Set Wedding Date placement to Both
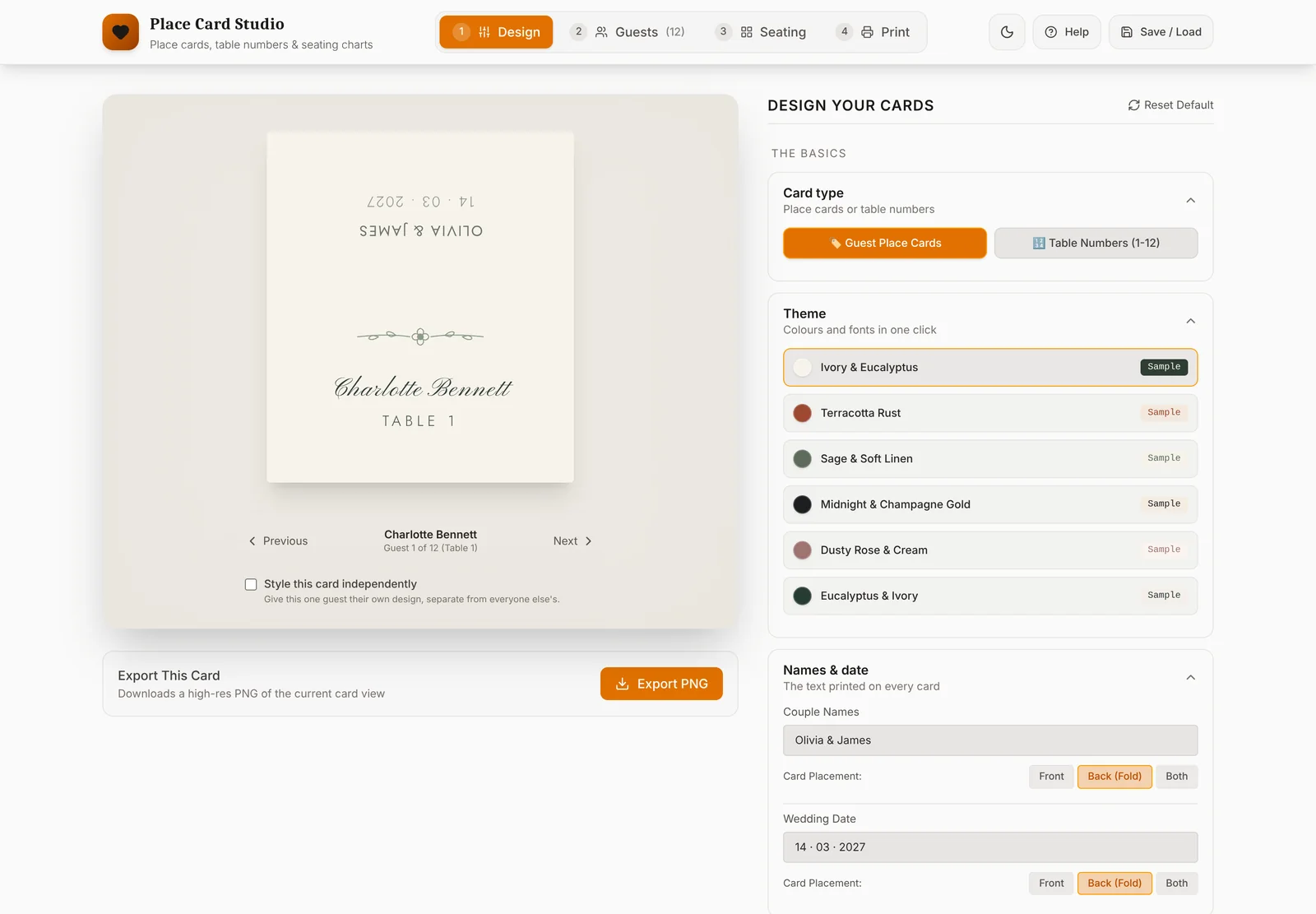Viewport: 1316px width, 914px height. pyautogui.click(x=1177, y=884)
